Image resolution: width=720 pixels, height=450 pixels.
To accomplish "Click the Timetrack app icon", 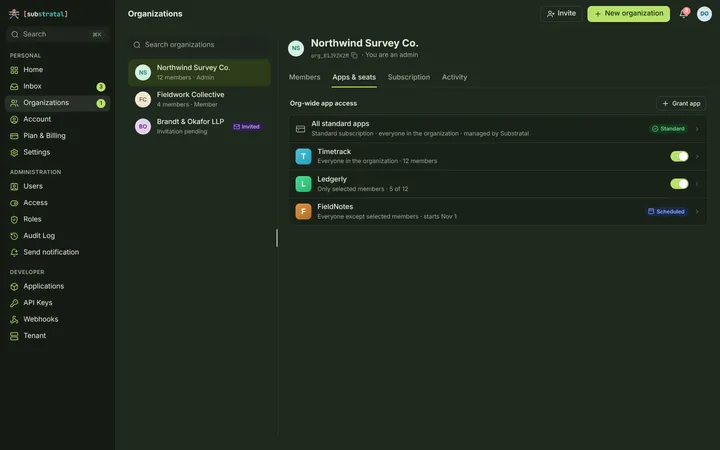I will [x=303, y=157].
